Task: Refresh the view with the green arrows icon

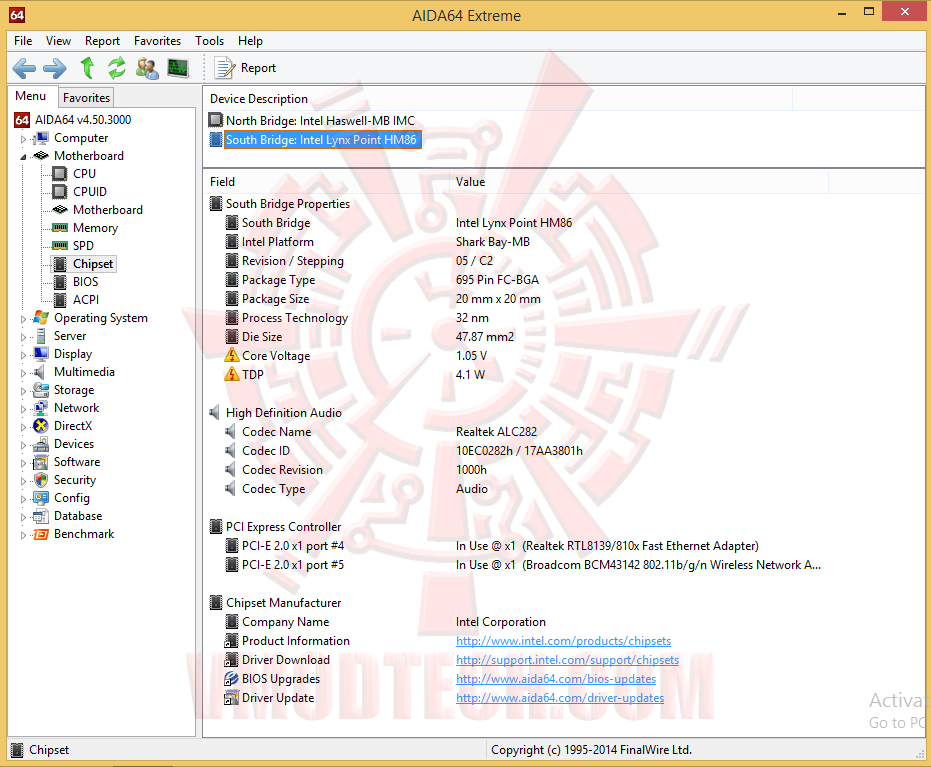Action: 117,68
